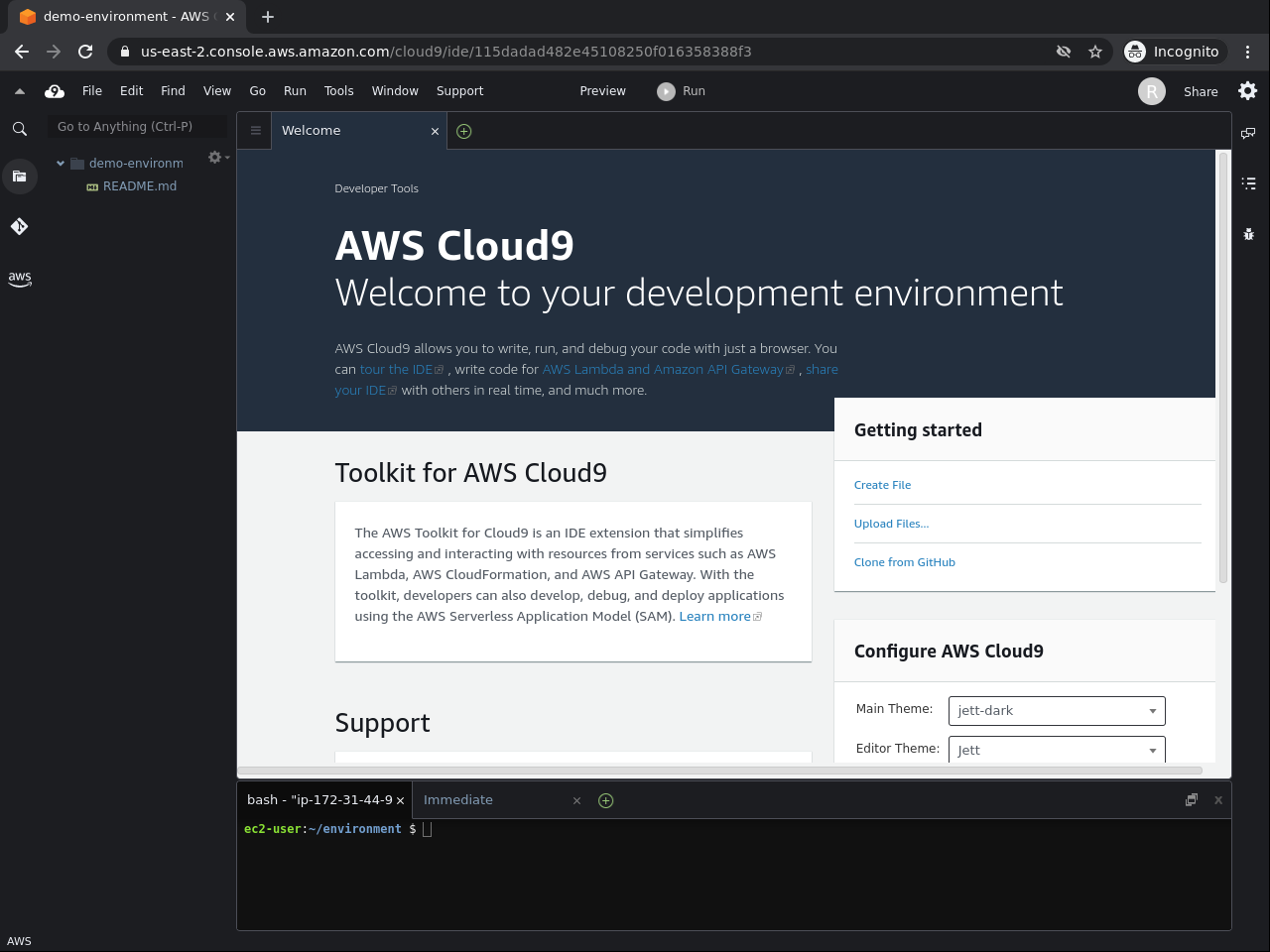Screen dimensions: 1270x952
Task: Click the search magnifier in left sidebar
Action: click(x=19, y=129)
